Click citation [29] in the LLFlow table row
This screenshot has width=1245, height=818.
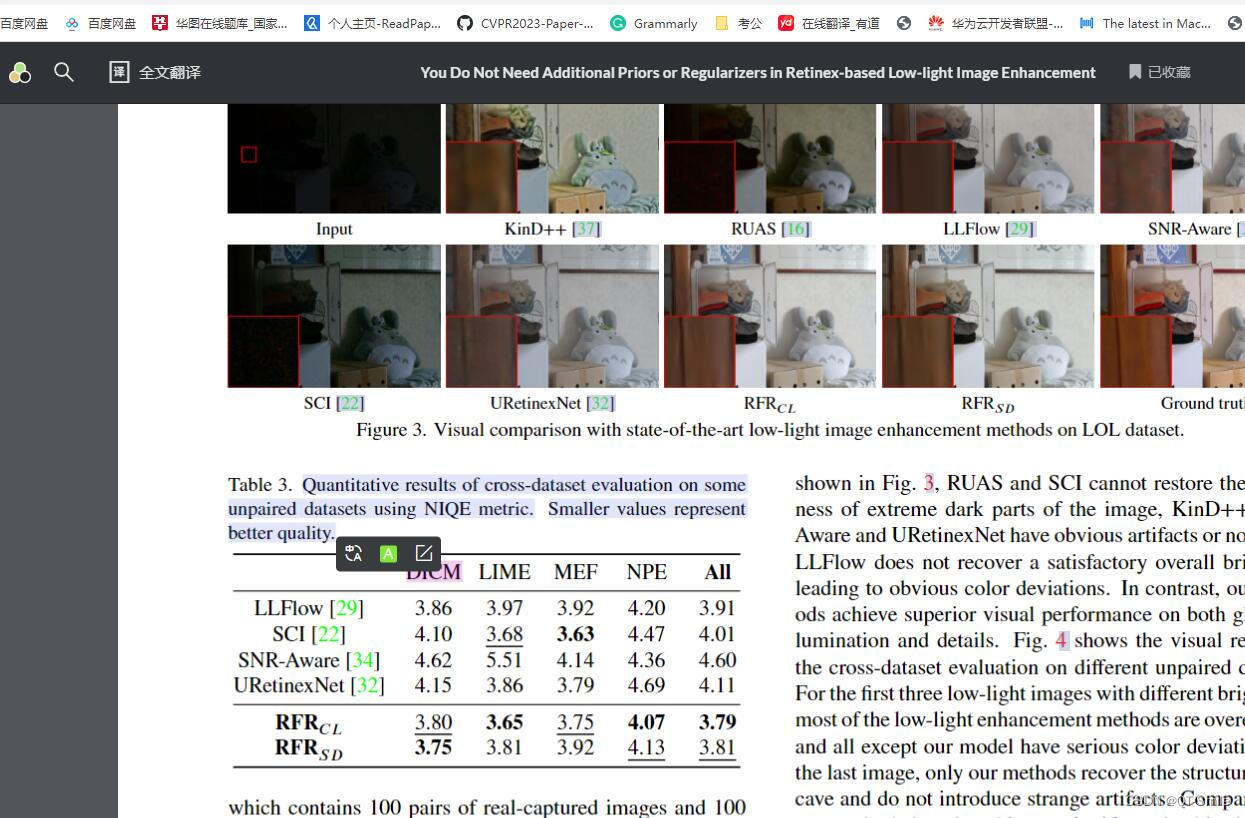tap(346, 608)
